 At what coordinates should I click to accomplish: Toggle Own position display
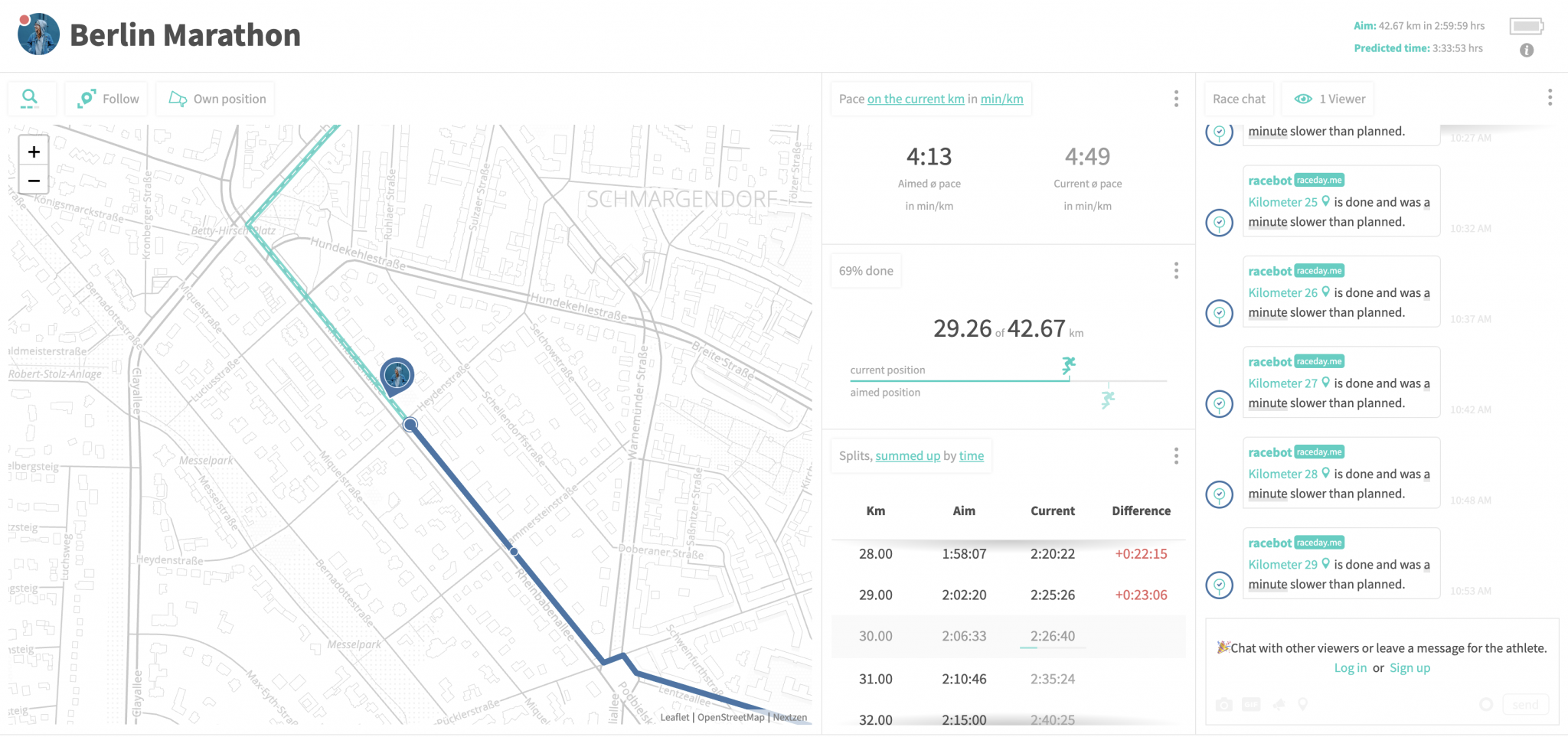tap(215, 98)
